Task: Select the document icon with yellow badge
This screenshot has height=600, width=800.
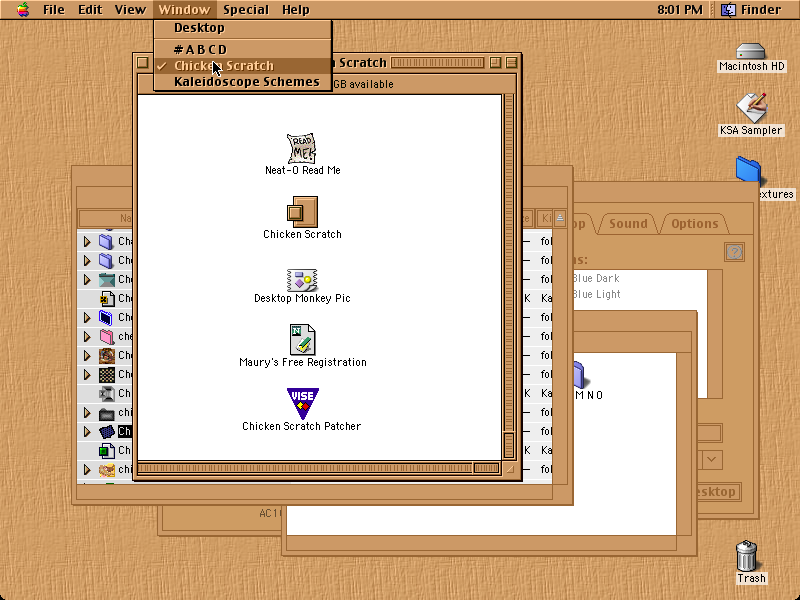Action: coord(107,298)
